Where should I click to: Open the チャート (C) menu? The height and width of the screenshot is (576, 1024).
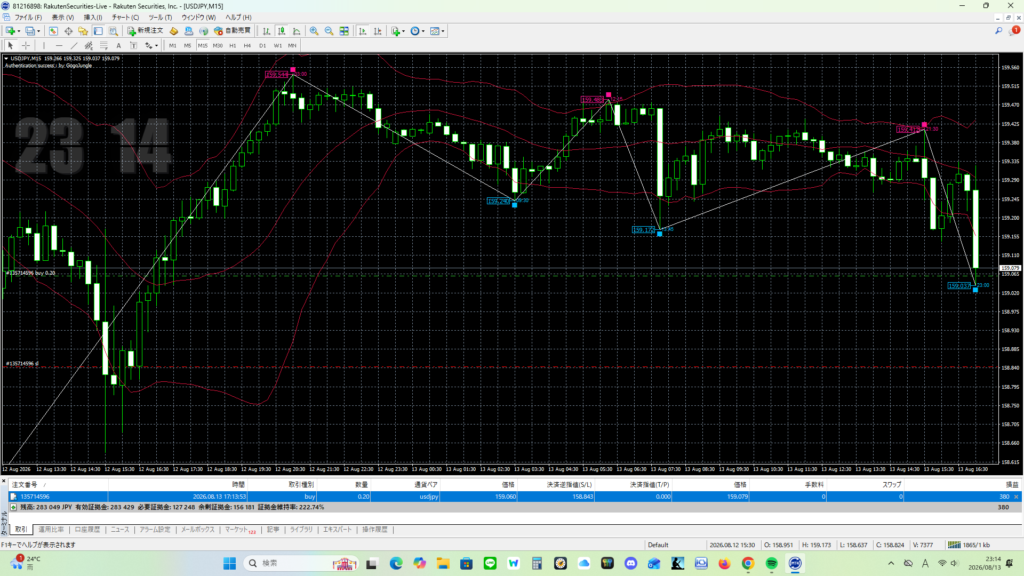coord(125,17)
